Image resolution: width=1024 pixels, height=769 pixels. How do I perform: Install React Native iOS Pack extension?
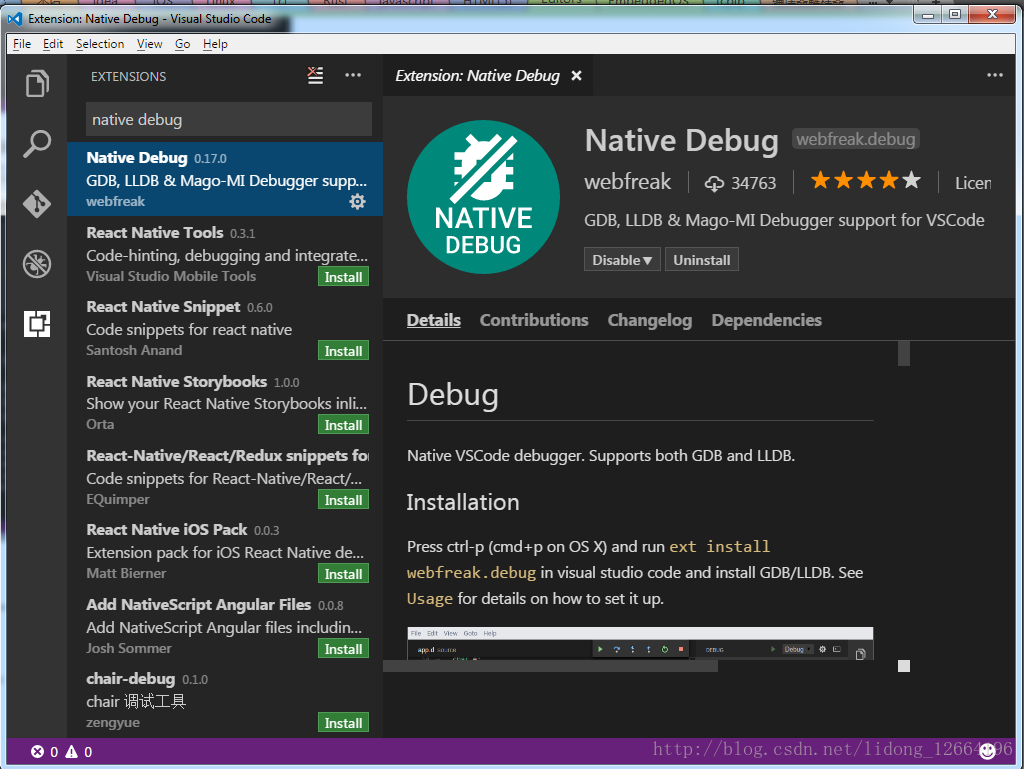pos(344,574)
